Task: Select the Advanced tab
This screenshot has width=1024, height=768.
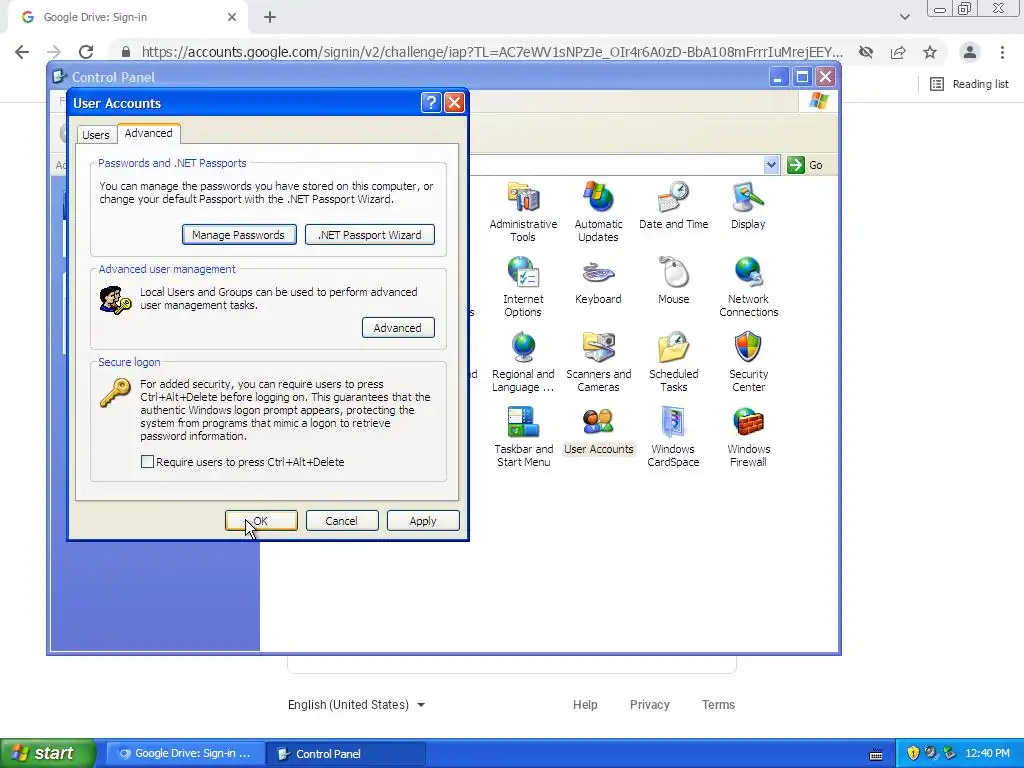Action: click(x=148, y=133)
